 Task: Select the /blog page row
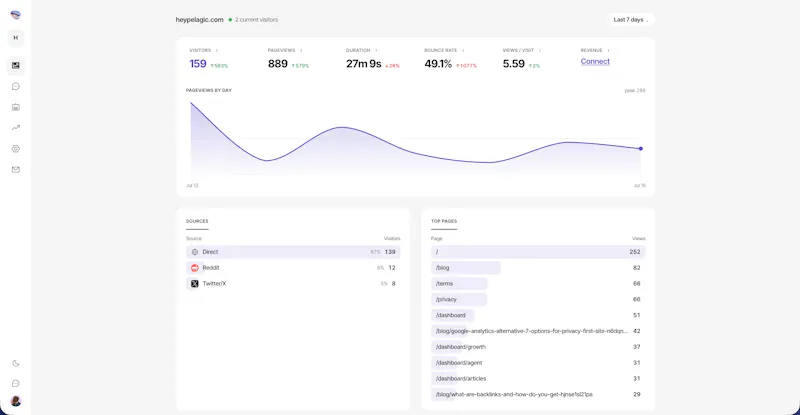[x=538, y=267]
